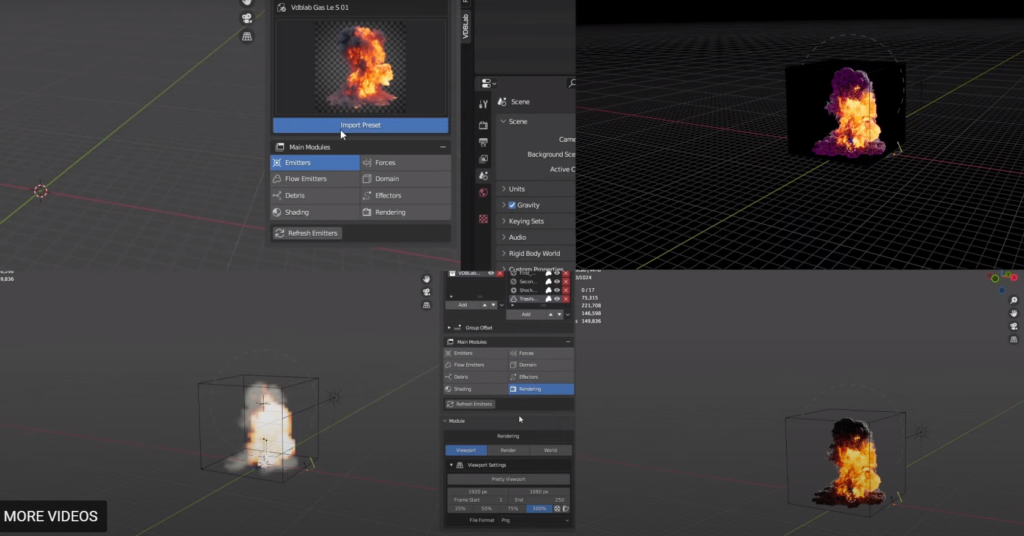Toggle cloud icon on Shock... emitter row
The height and width of the screenshot is (536, 1024).
point(549,290)
